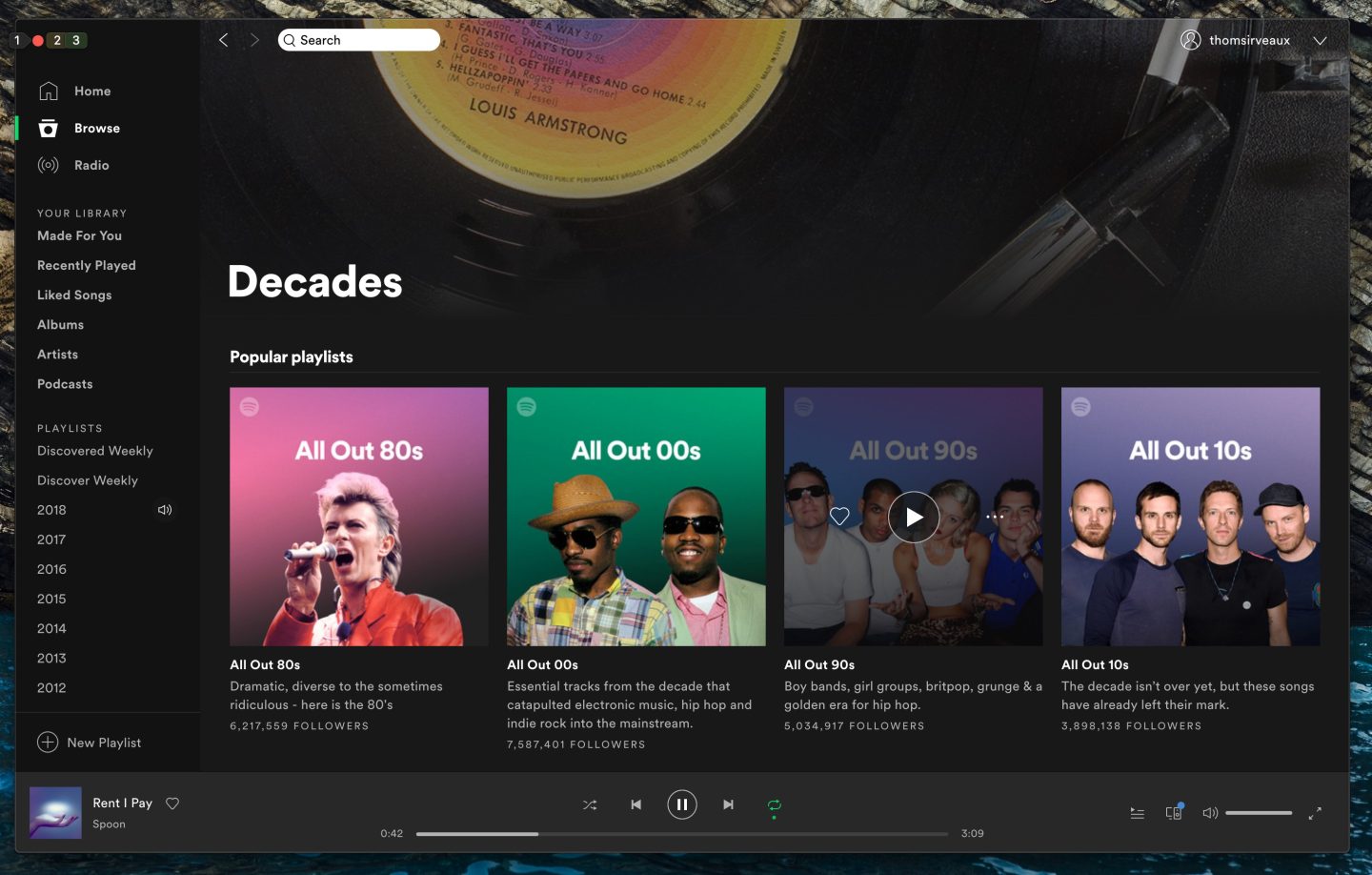Toggle repeat mode
The height and width of the screenshot is (875, 1372).
(x=774, y=804)
